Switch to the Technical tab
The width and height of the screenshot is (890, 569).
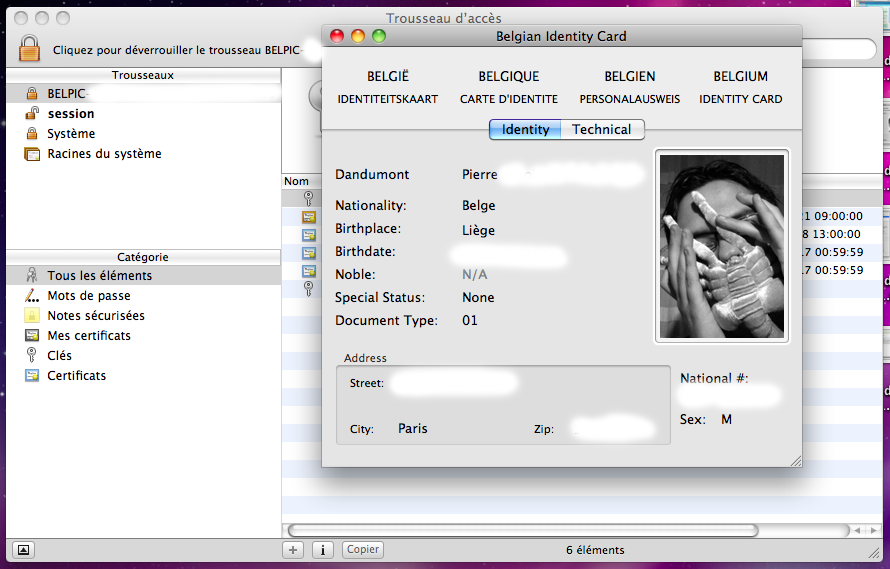click(601, 130)
